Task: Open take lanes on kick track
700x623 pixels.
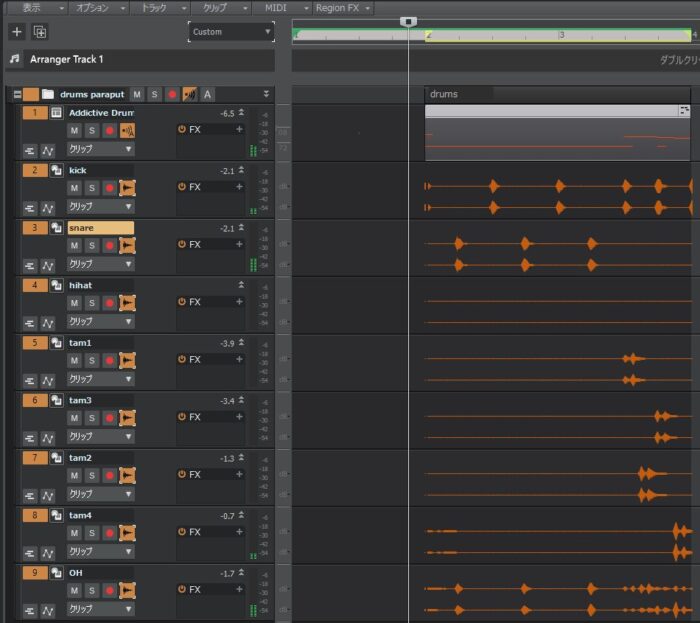Action: pyautogui.click(x=30, y=208)
